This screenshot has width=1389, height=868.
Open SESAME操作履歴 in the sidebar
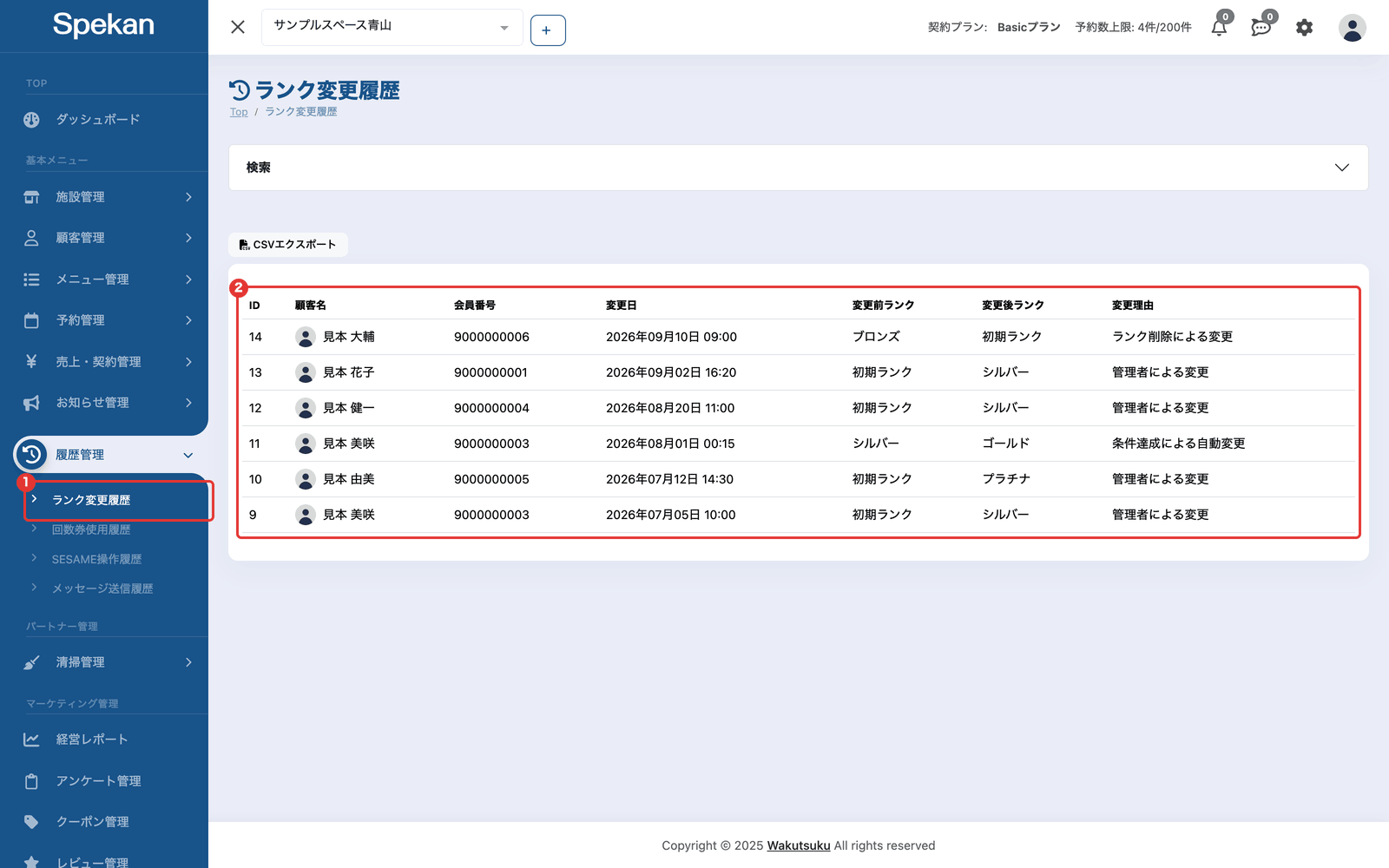[96, 559]
